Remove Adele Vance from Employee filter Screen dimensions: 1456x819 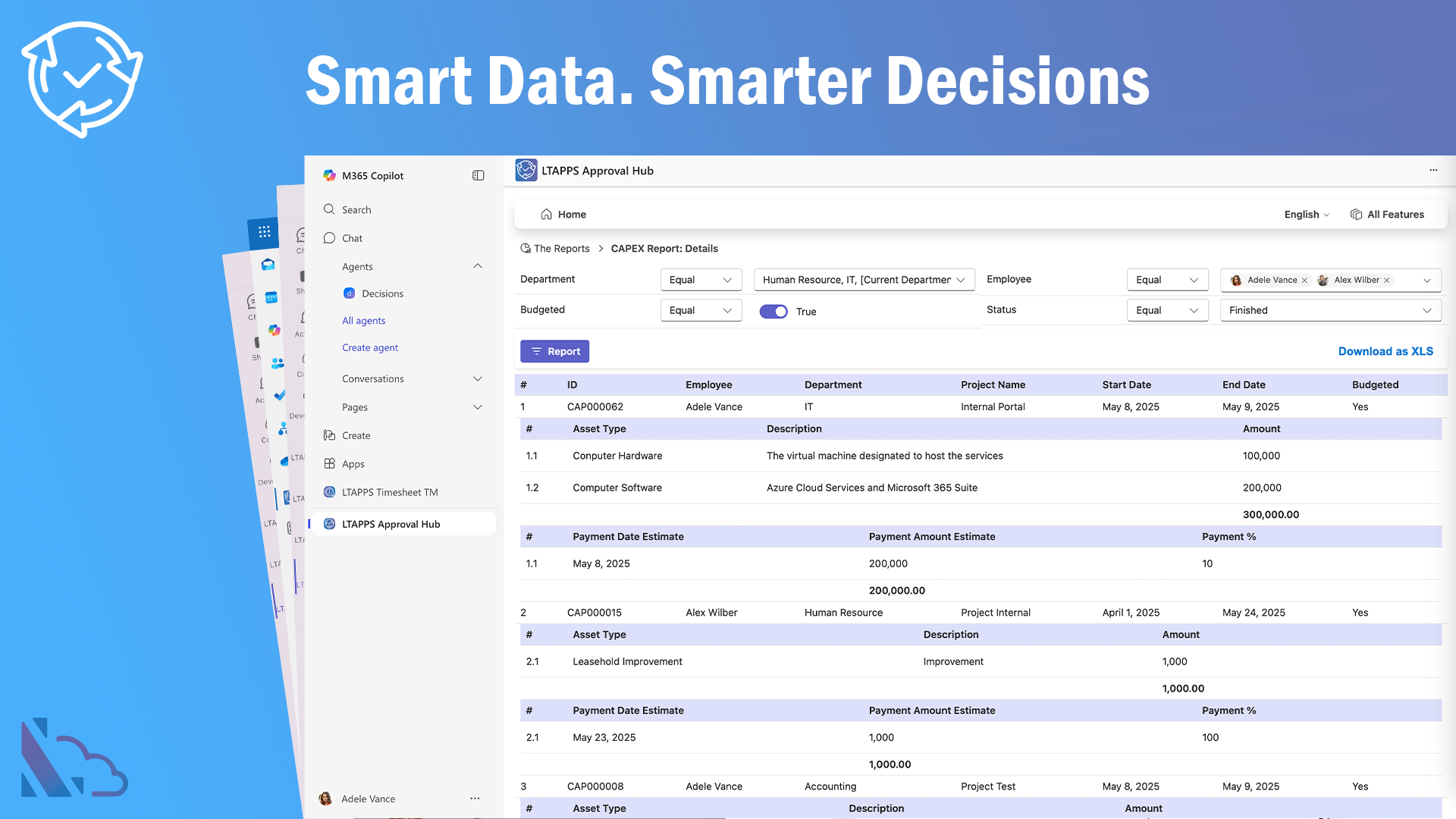tap(1304, 281)
